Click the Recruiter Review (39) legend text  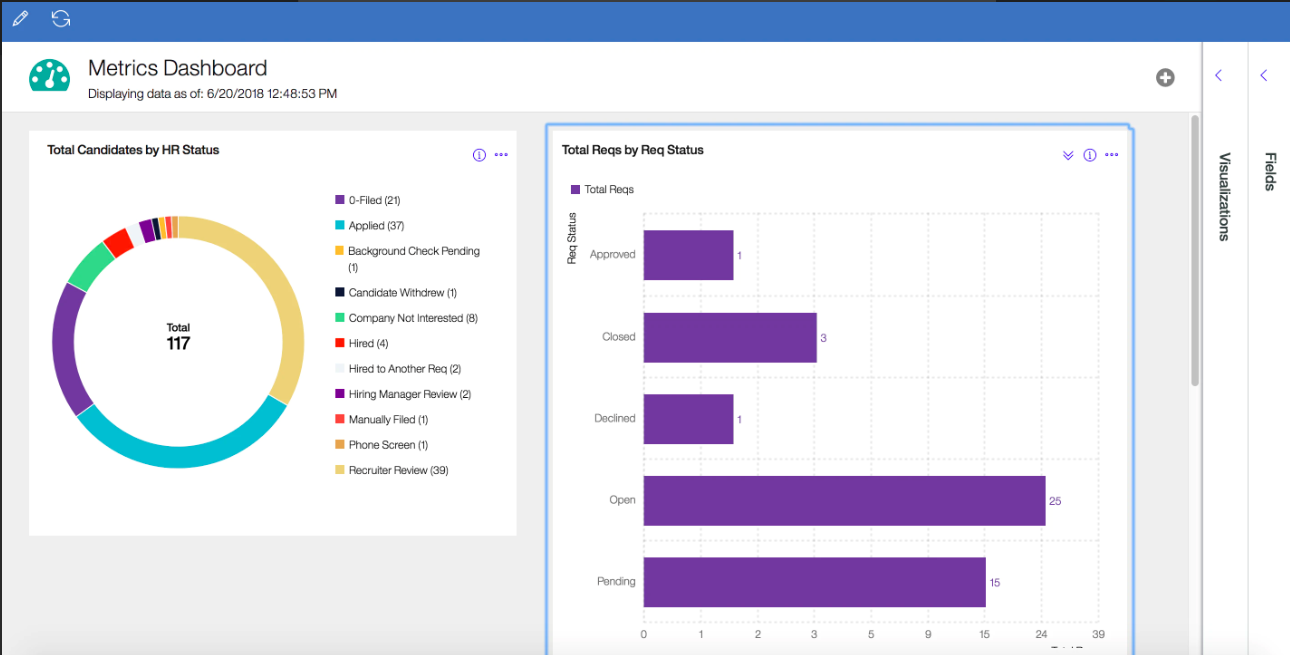[398, 470]
